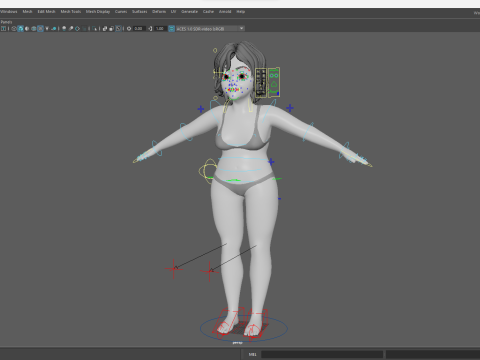This screenshot has height=360, width=480.
Task: Select the inner red knee pole vector cross
Action: click(x=210, y=272)
